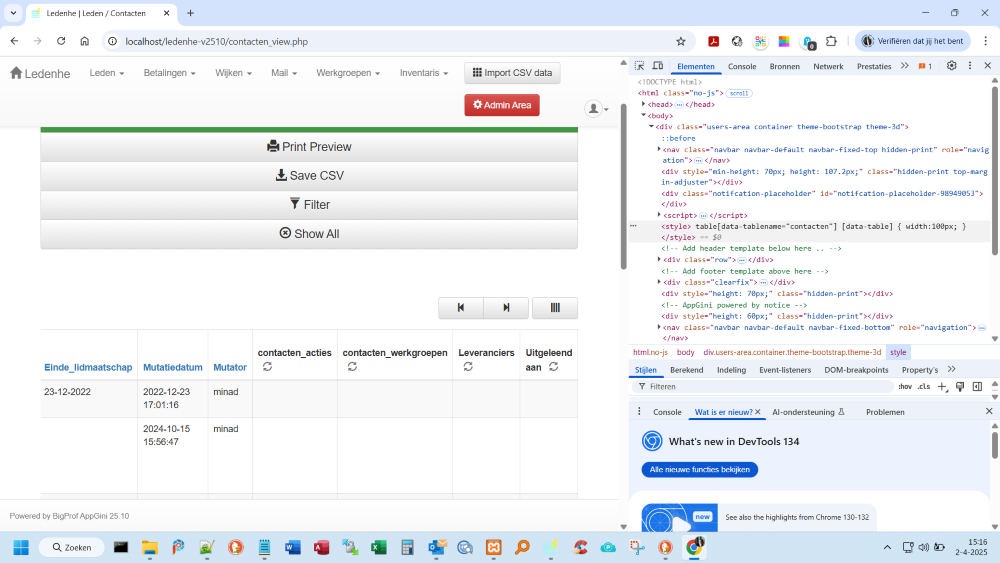Screen dimensions: 1000x563
Task: Open the Chrome extensions puzzle icon
Action: tap(831, 41)
